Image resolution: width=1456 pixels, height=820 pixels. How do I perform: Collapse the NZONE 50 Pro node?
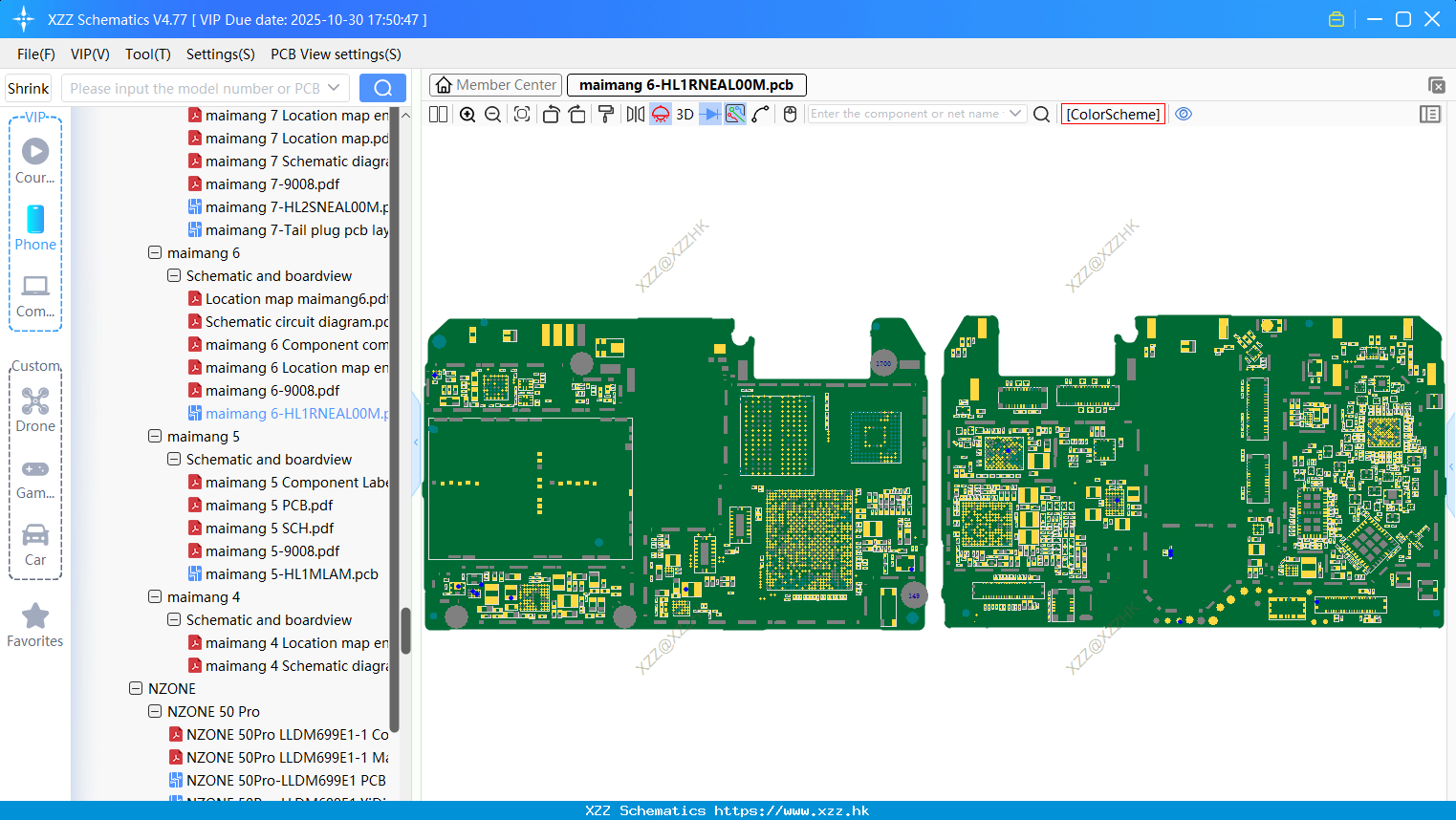click(155, 711)
